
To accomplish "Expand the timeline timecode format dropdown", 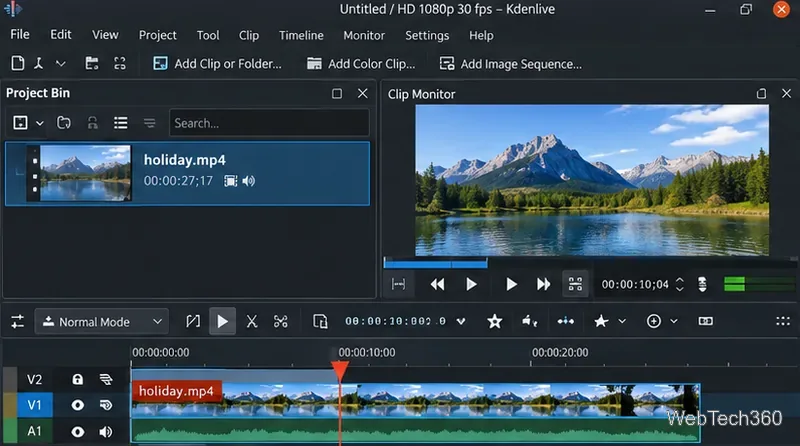I will 461,321.
